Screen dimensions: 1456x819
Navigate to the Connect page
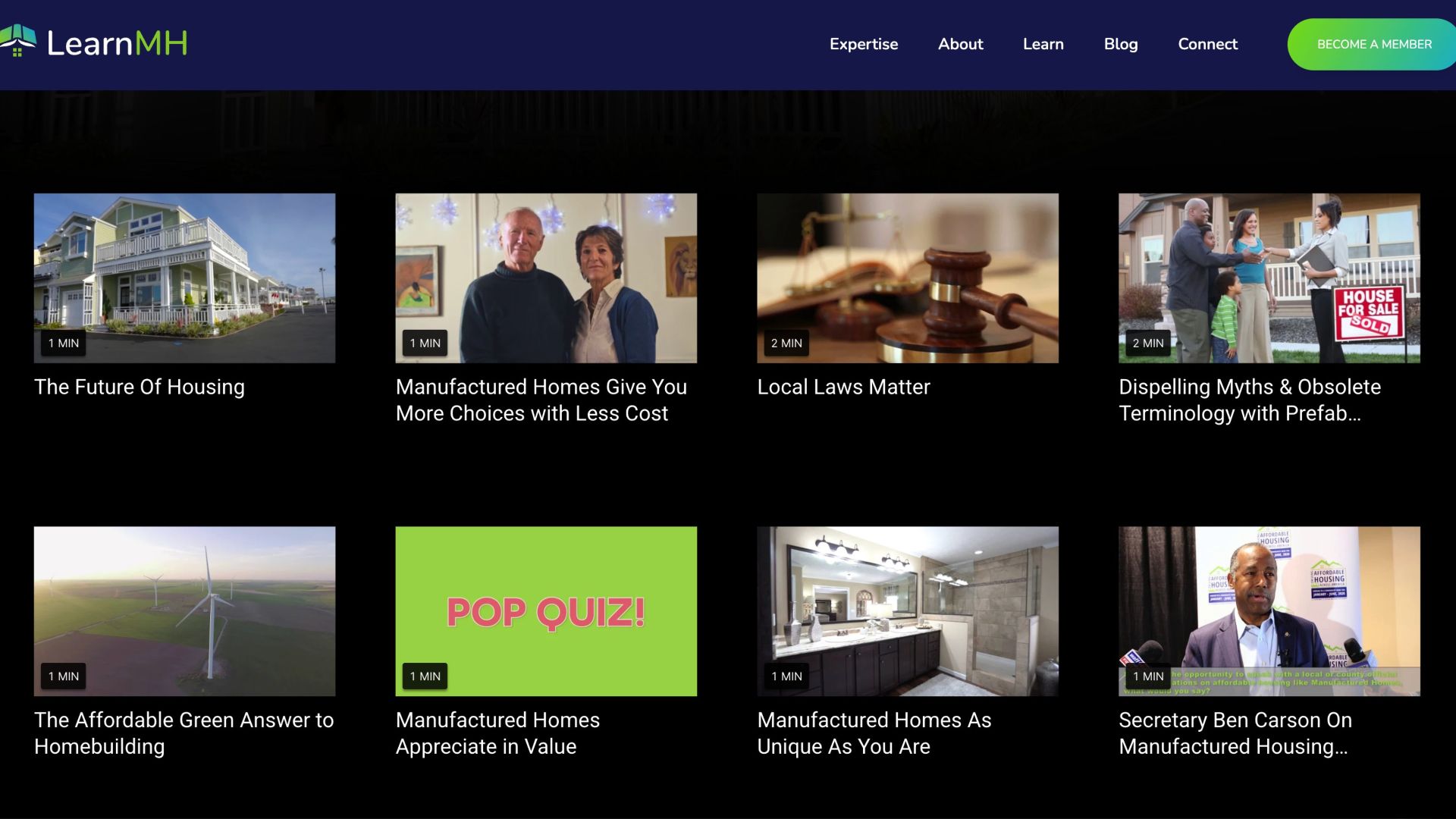(1207, 44)
